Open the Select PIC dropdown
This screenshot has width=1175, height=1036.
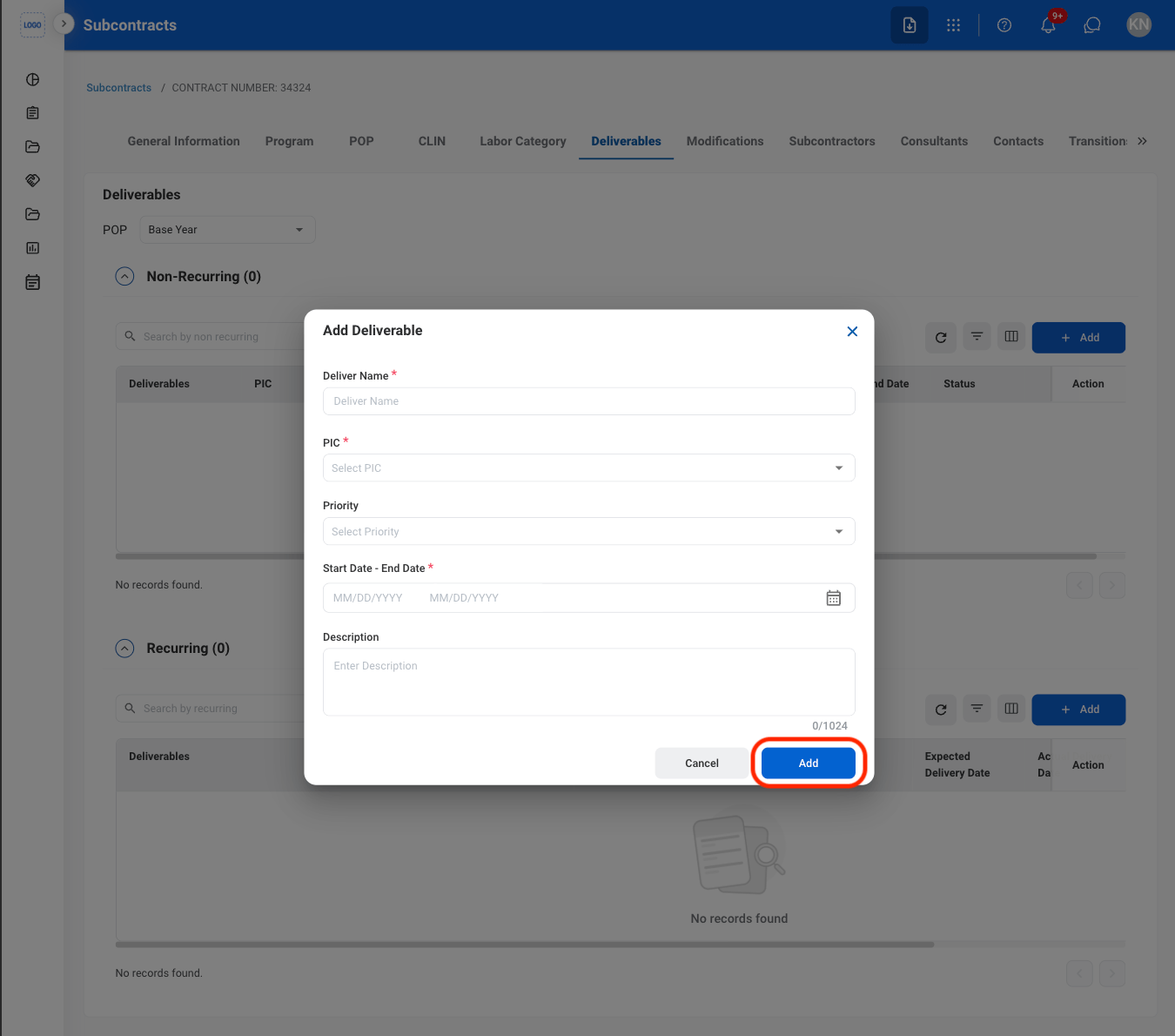(588, 468)
